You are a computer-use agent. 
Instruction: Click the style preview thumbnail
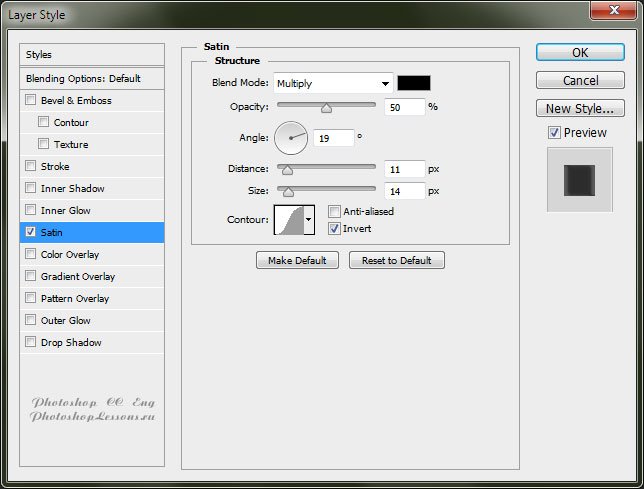(579, 180)
